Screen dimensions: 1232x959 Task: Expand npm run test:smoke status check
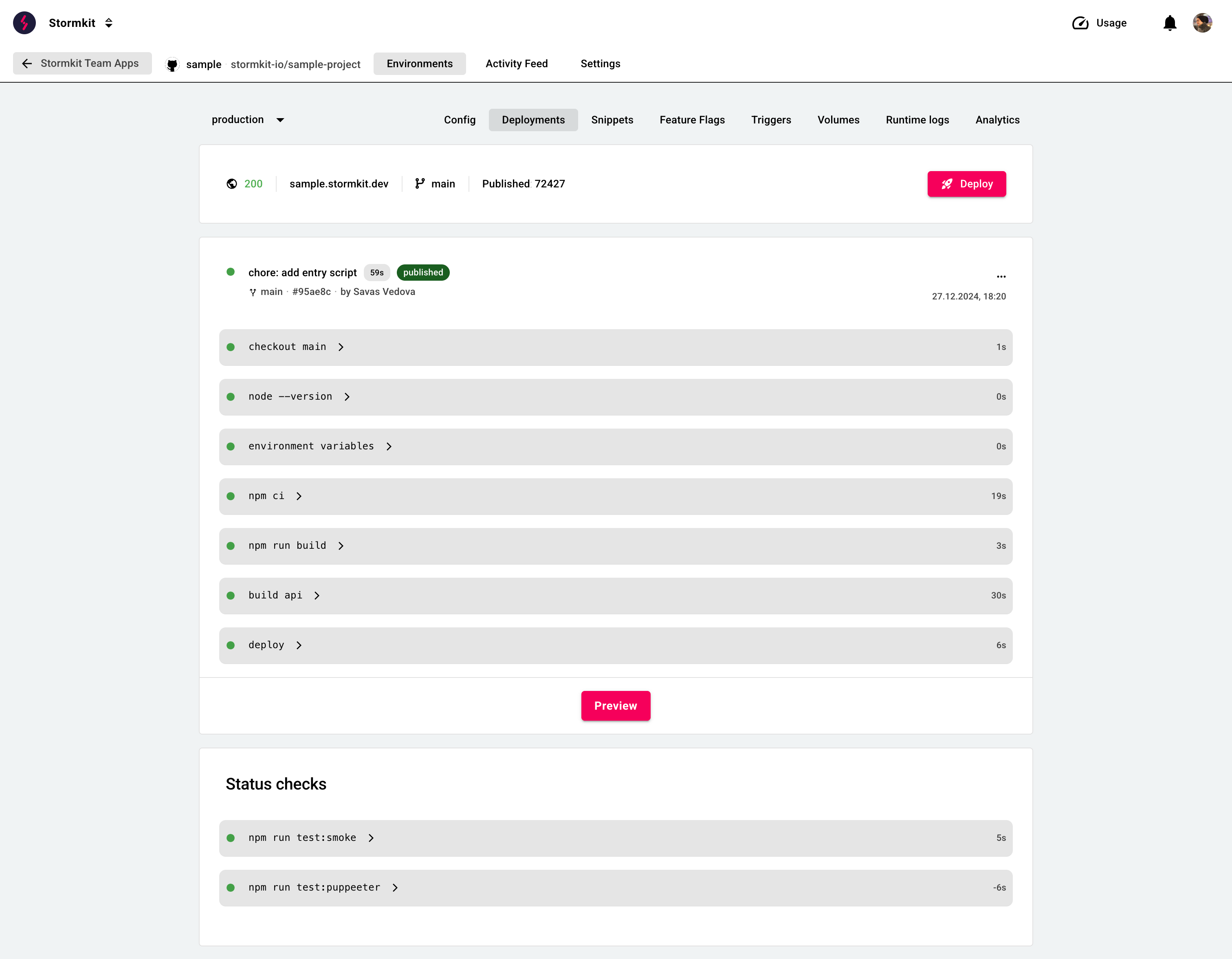(x=616, y=838)
